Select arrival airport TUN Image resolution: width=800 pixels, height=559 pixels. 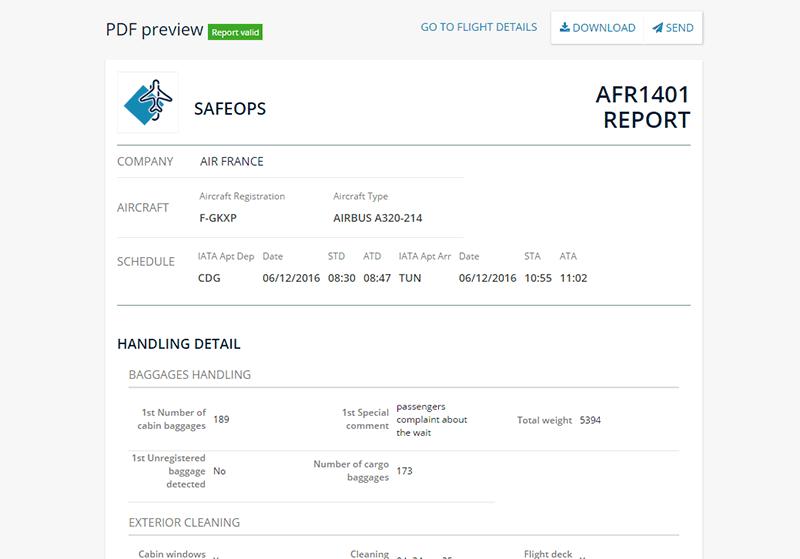pos(410,278)
